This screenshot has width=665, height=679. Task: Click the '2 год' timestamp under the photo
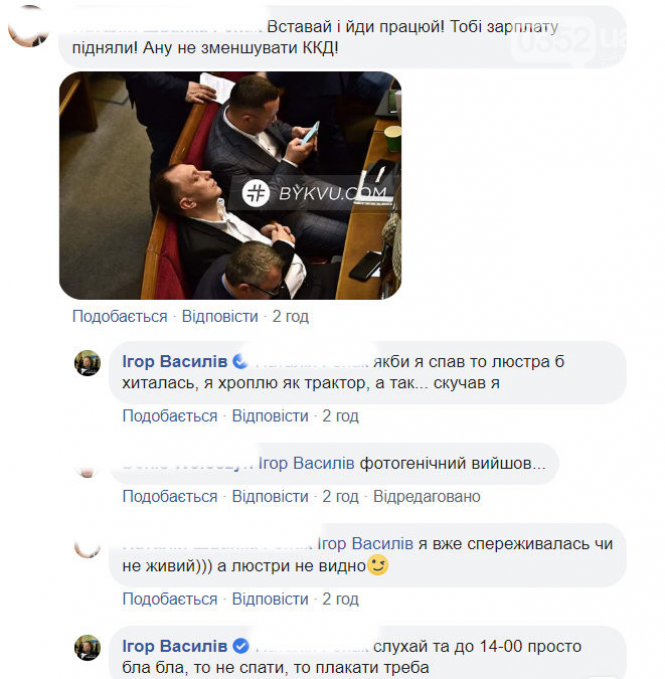coord(290,316)
